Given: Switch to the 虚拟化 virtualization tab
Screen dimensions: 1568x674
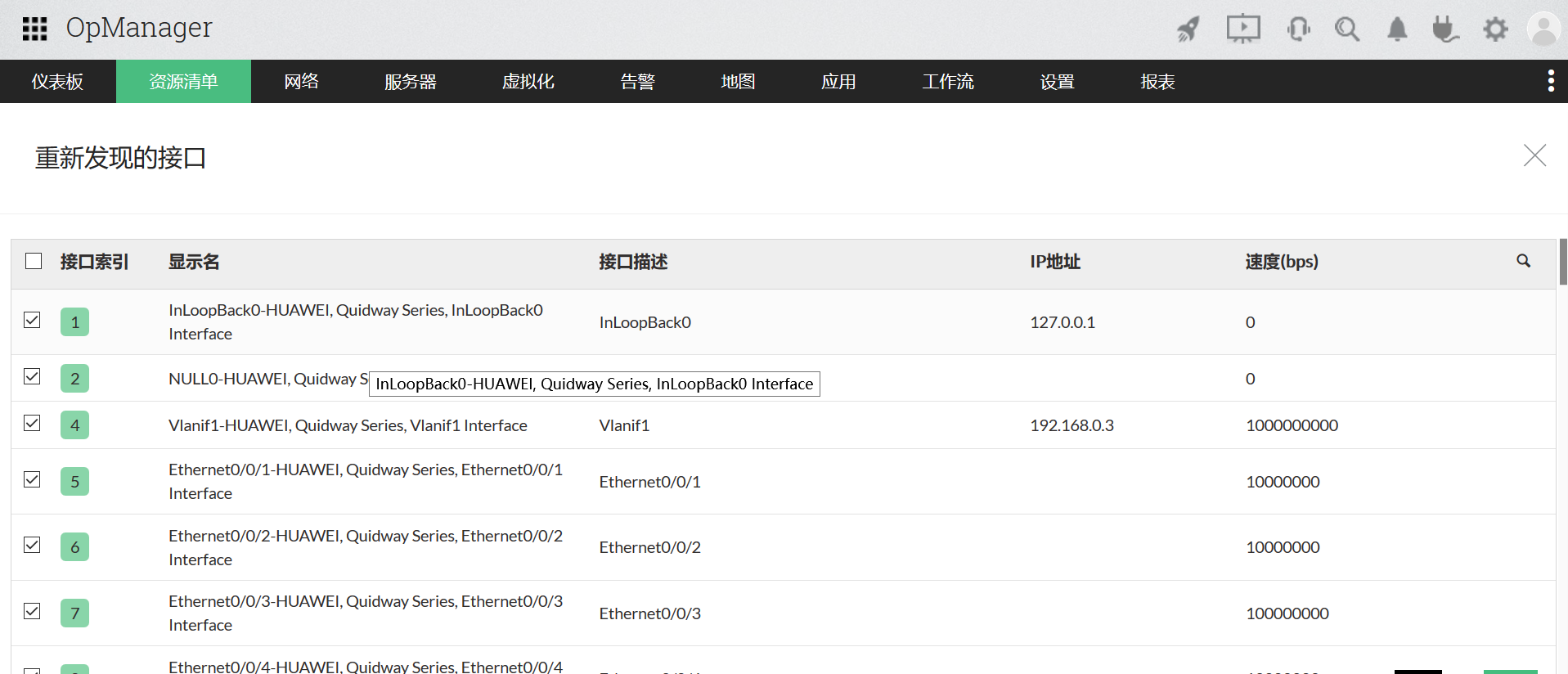Looking at the screenshot, I should (528, 81).
